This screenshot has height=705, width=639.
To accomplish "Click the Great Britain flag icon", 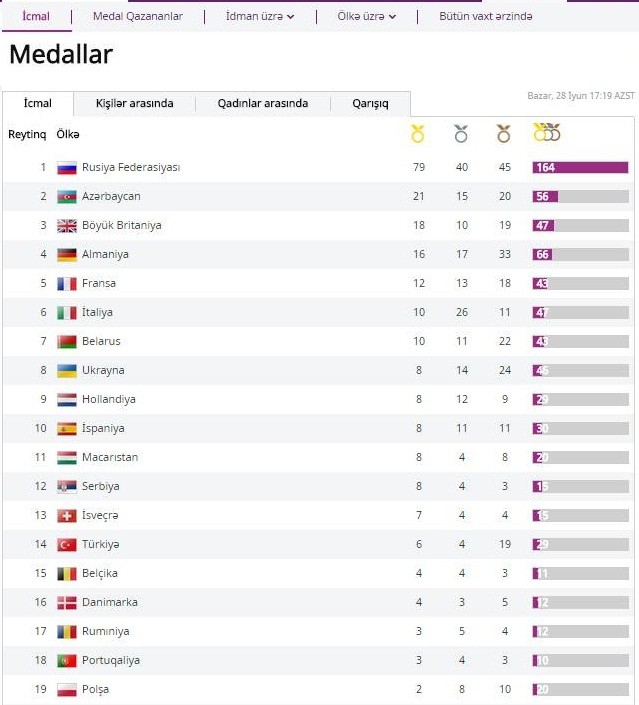I will [67, 226].
